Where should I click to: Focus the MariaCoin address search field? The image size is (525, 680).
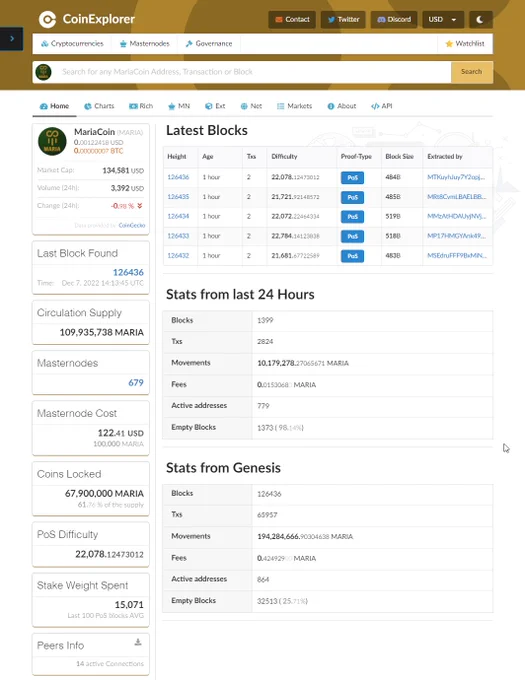click(254, 72)
